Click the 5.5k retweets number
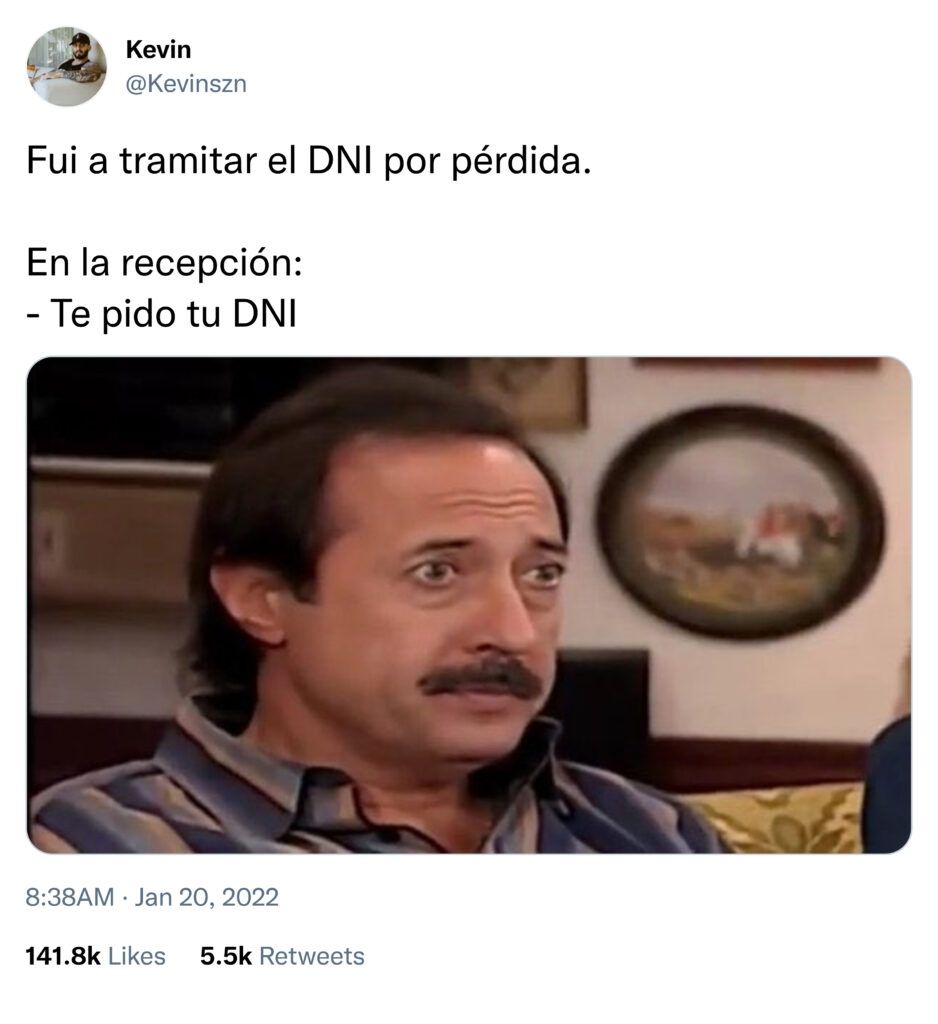Image resolution: width=938 pixels, height=1024 pixels. (225, 956)
